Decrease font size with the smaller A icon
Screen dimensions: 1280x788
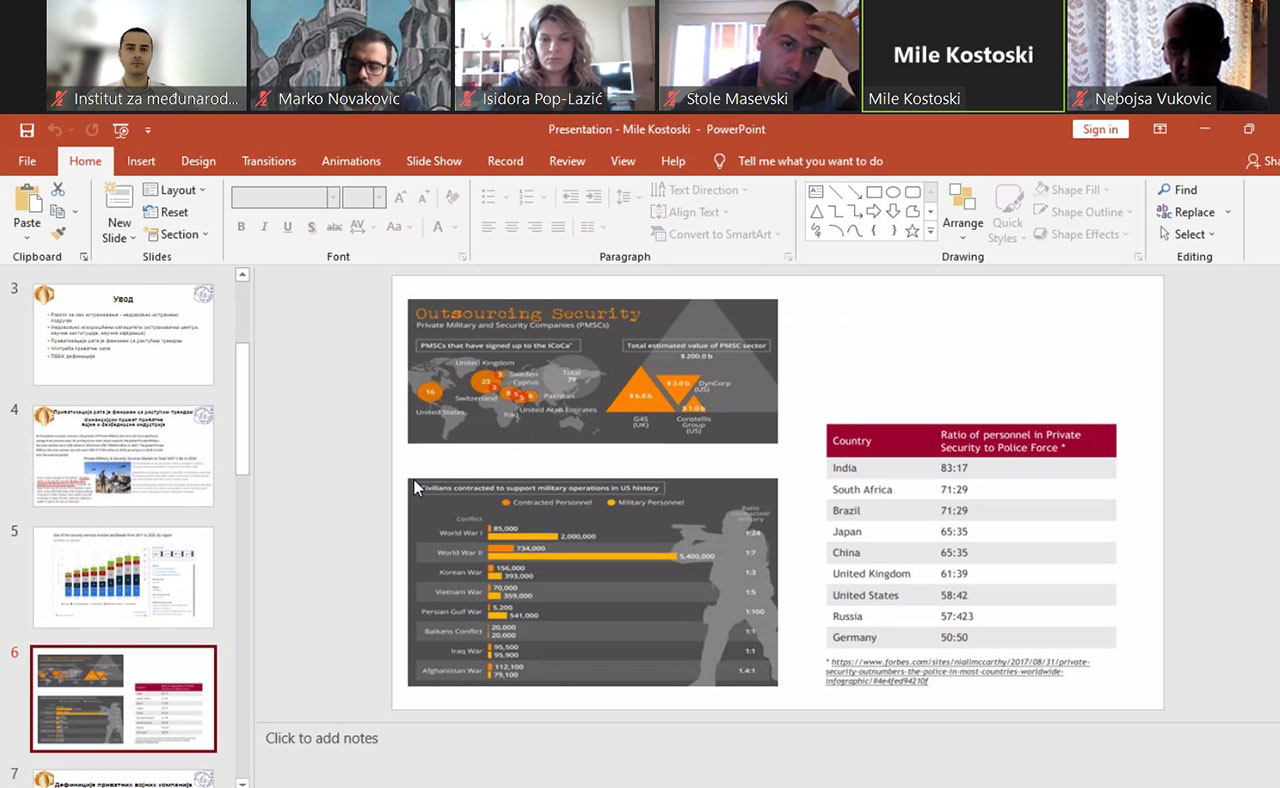coord(422,198)
